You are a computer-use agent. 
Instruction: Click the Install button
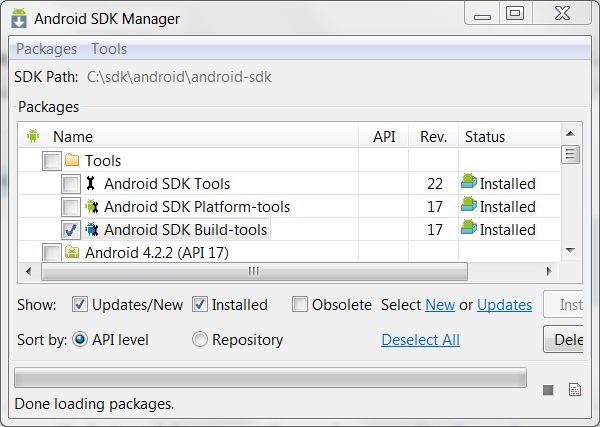(x=563, y=304)
